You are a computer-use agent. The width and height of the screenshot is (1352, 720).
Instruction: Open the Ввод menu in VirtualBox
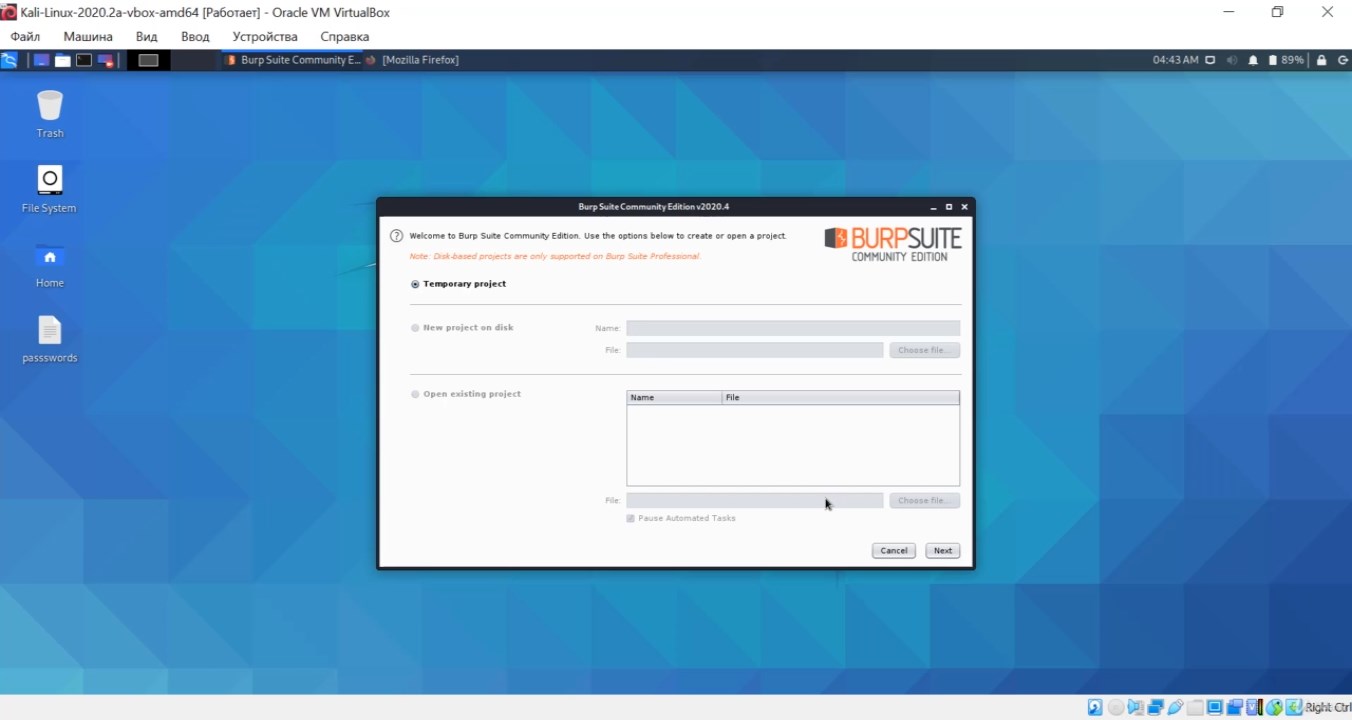[x=195, y=37]
